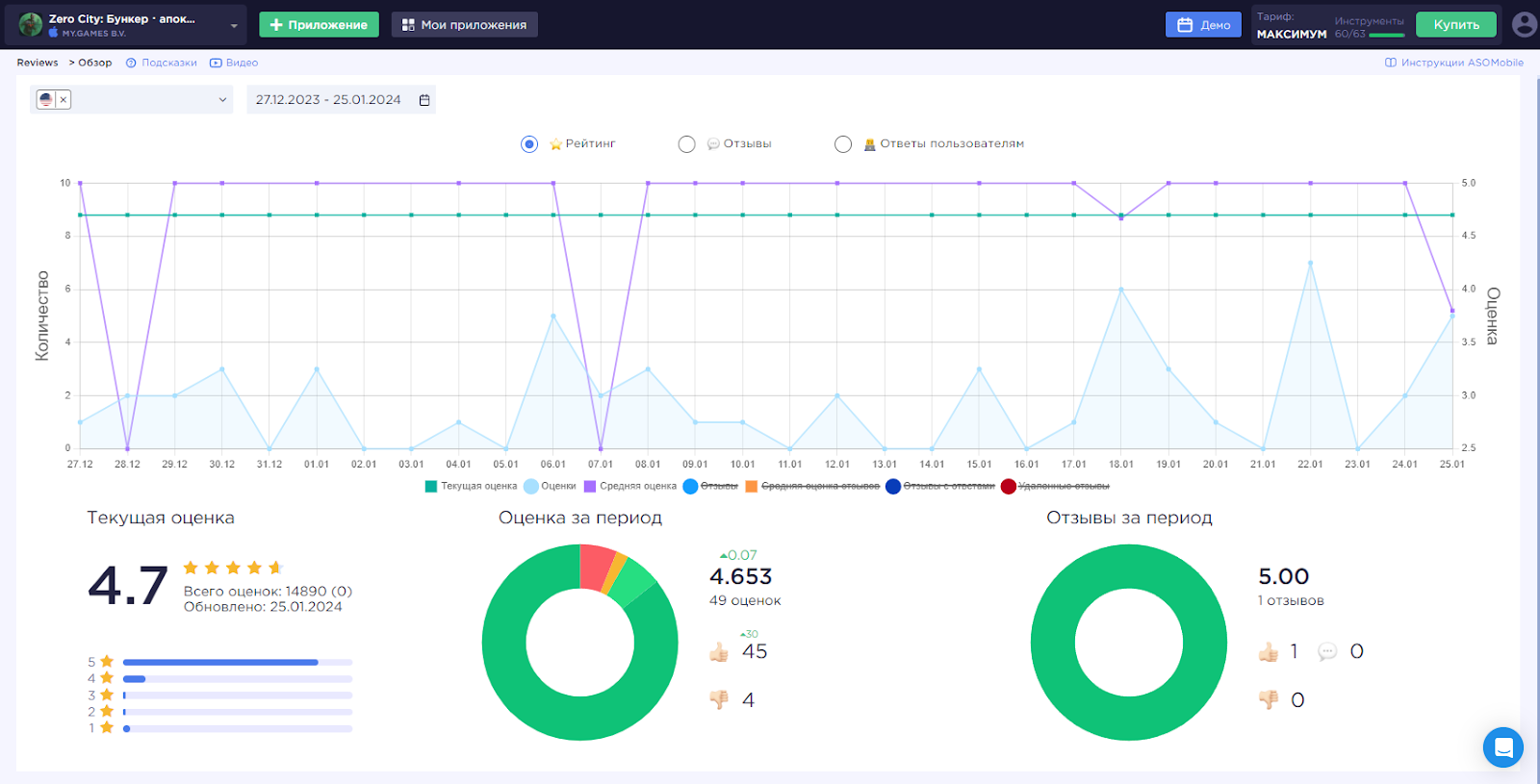Click the 4.653 period rating value
Image resolution: width=1540 pixels, height=784 pixels.
[x=741, y=576]
